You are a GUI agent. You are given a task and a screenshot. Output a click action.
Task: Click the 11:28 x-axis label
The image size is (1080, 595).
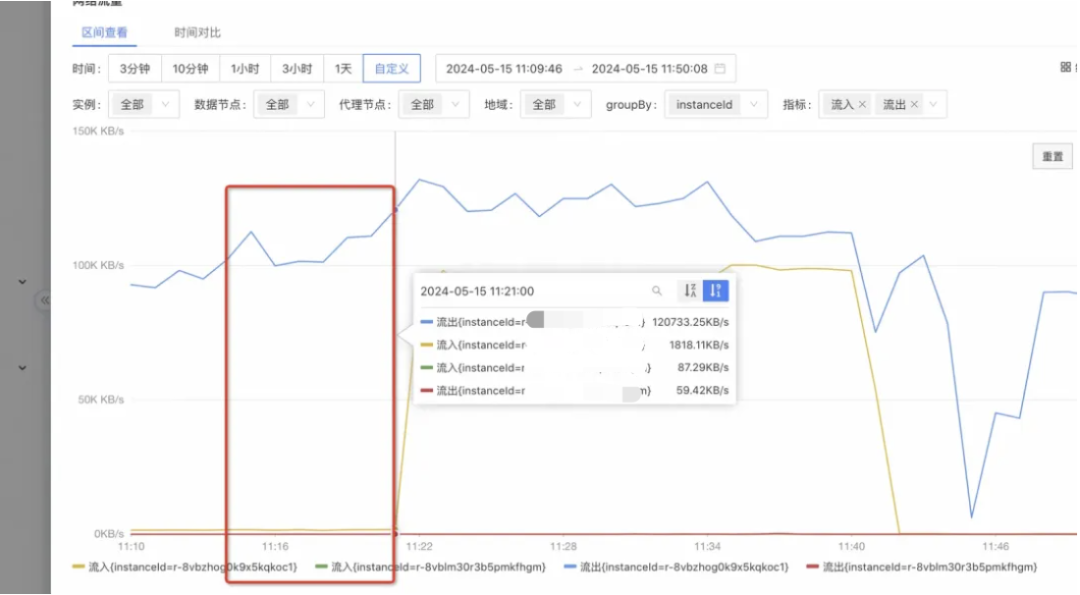coord(563,546)
